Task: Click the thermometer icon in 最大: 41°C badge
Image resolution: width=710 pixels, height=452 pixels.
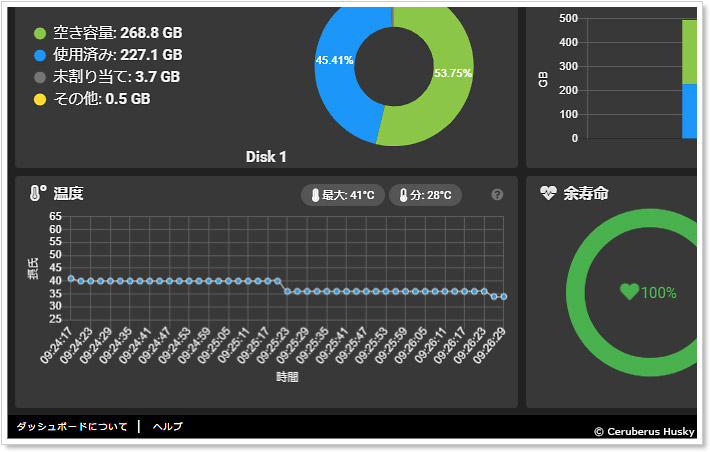Action: click(316, 195)
